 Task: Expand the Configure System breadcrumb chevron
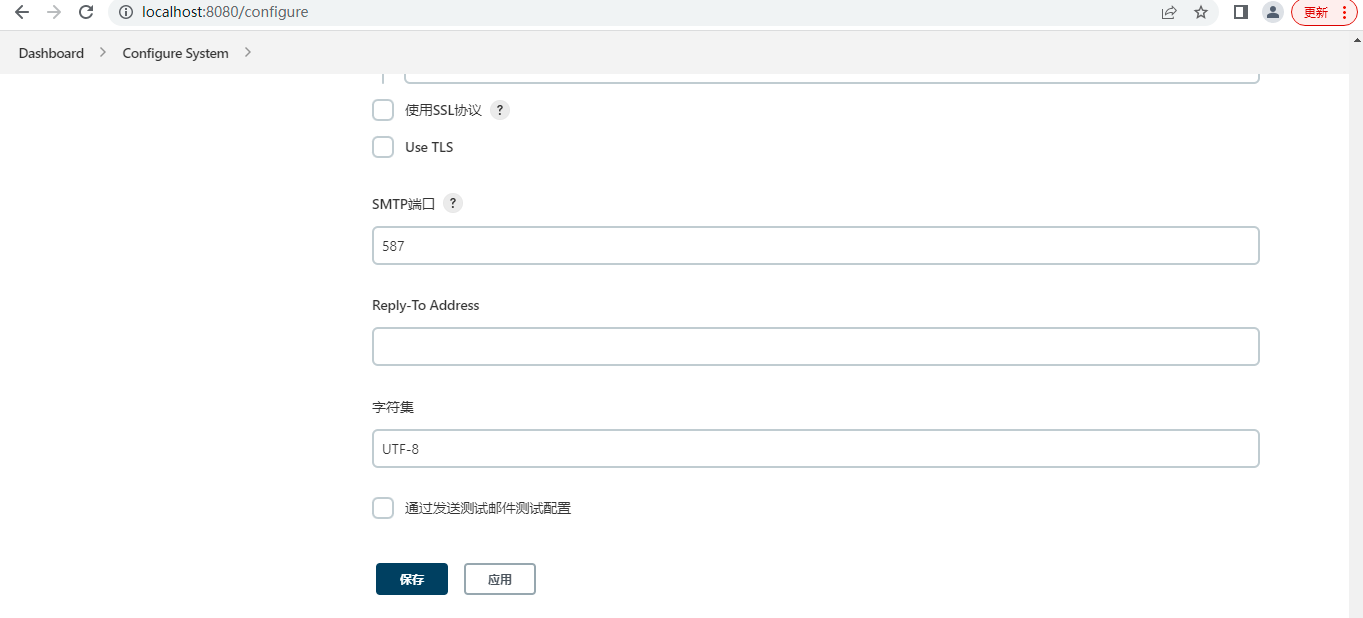[x=248, y=52]
